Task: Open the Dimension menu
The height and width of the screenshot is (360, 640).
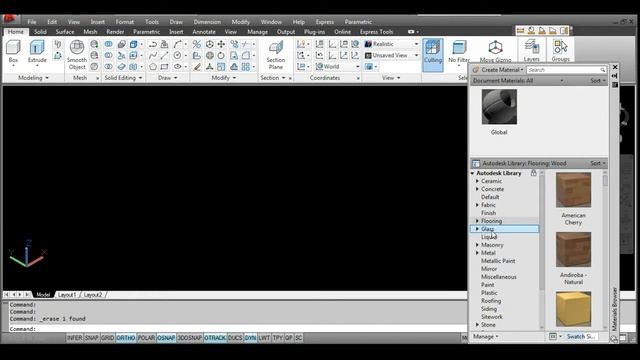Action: point(207,22)
